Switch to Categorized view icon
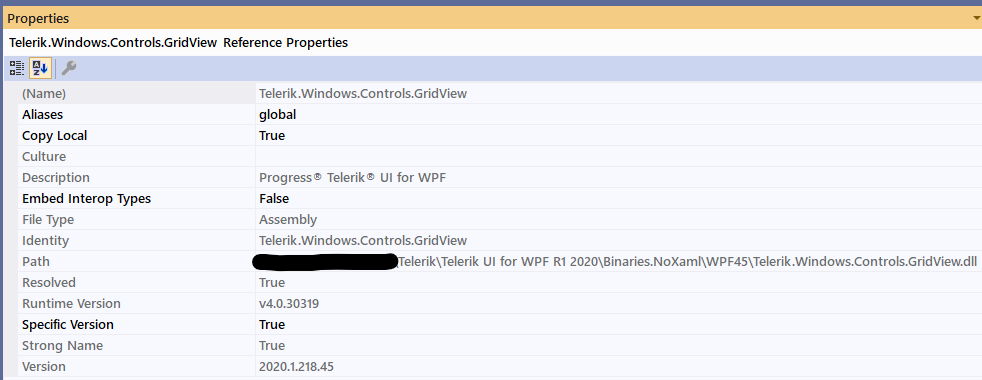Viewport: 982px width, 380px height. (x=17, y=68)
